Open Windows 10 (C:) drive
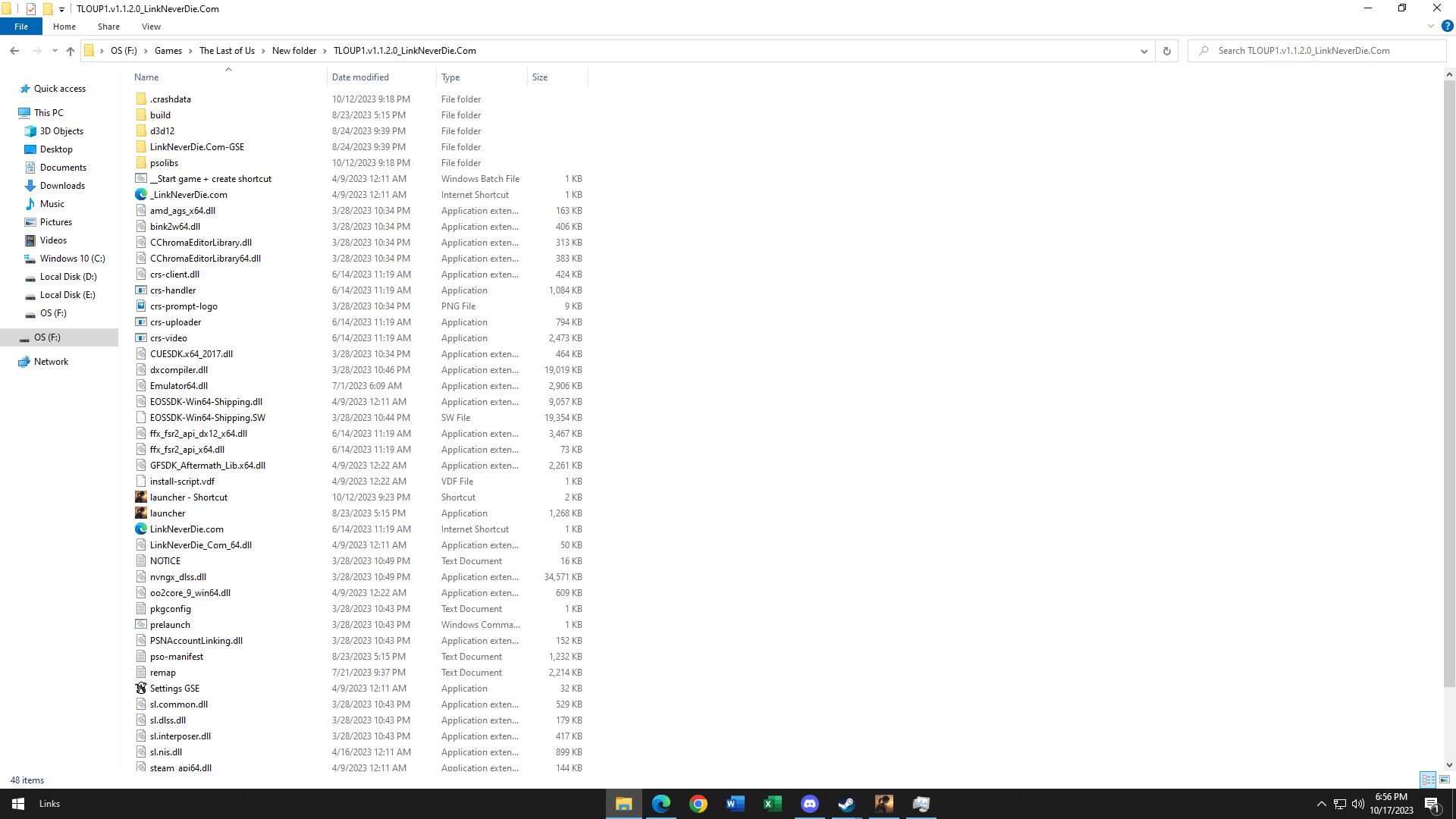This screenshot has width=1456, height=819. (x=72, y=259)
